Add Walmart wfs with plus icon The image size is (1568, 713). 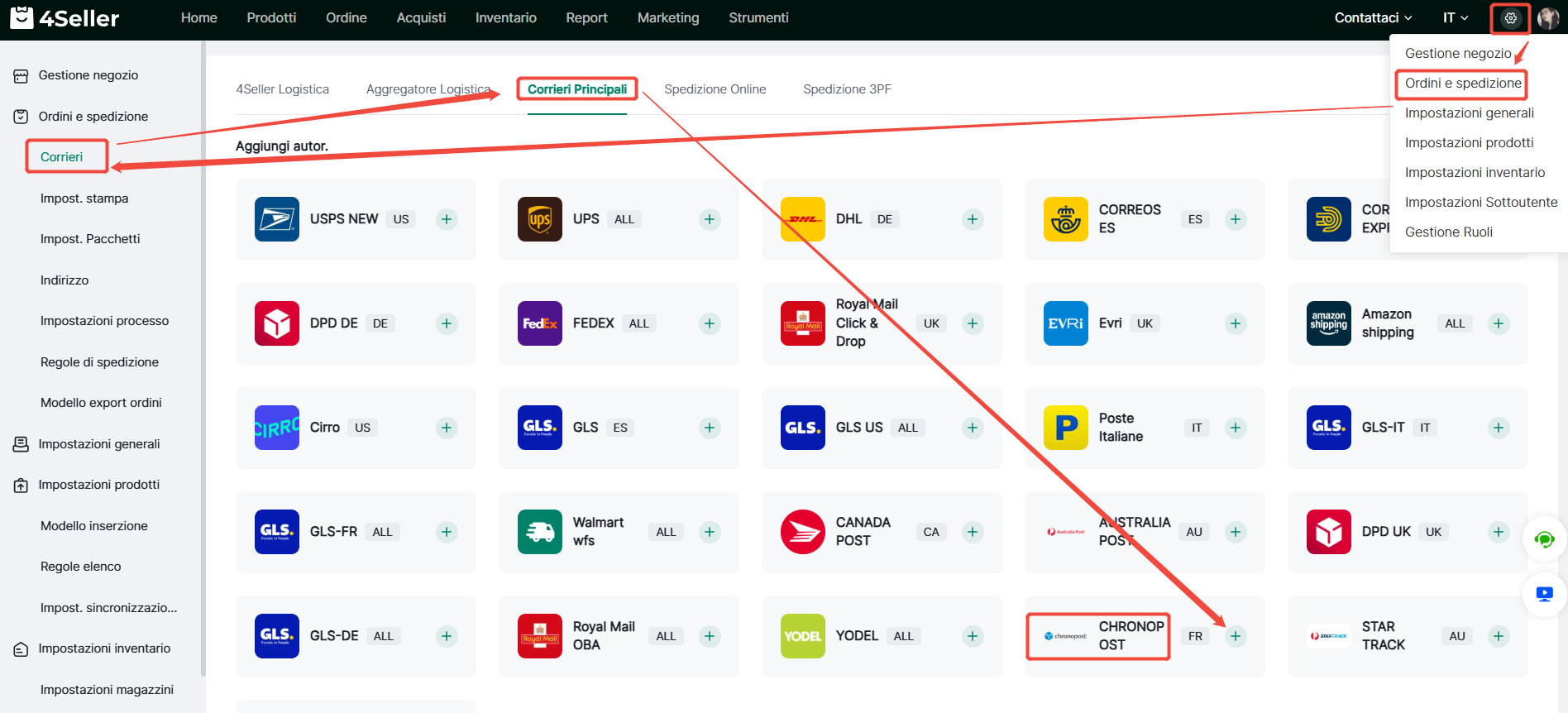point(710,532)
